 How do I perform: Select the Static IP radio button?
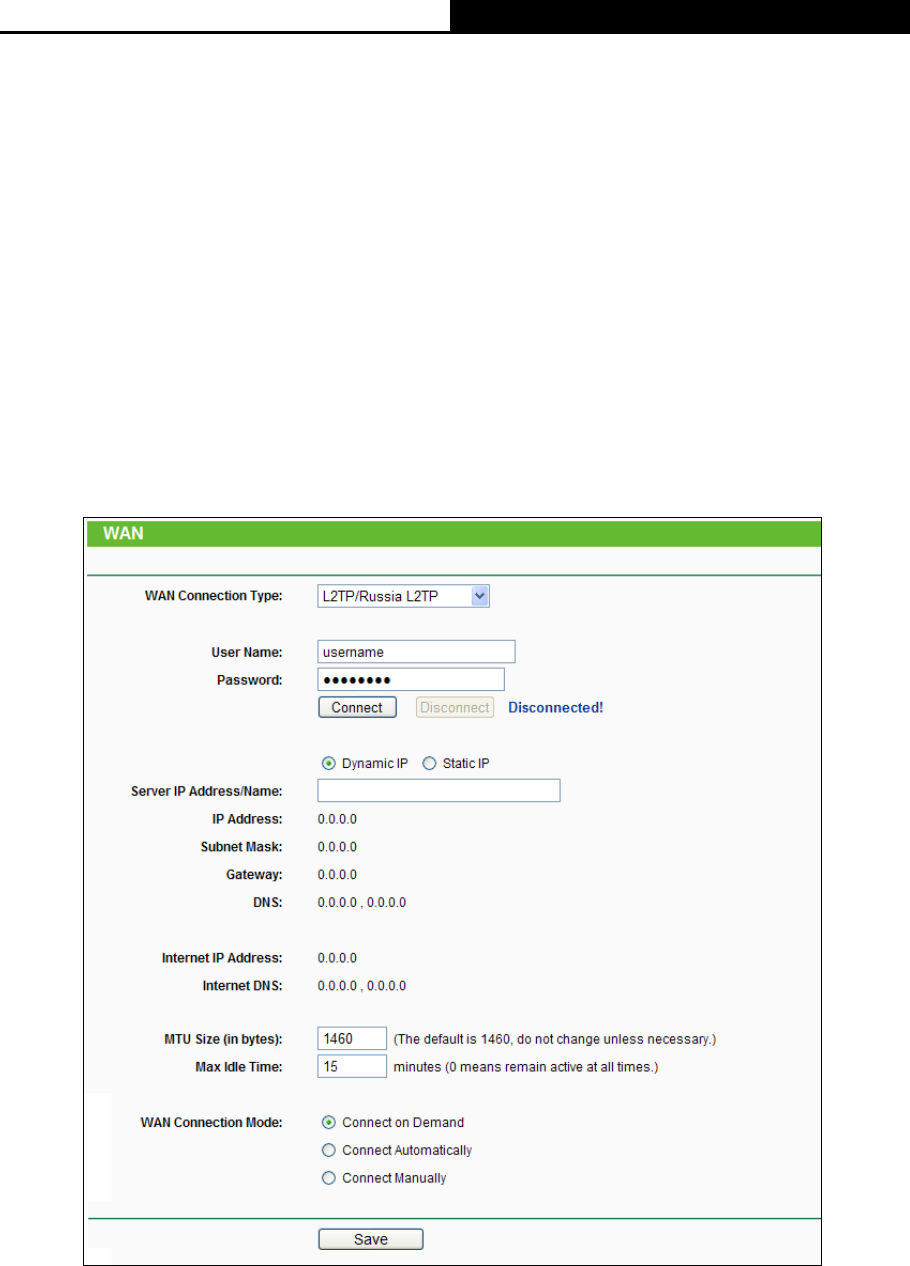point(429,764)
